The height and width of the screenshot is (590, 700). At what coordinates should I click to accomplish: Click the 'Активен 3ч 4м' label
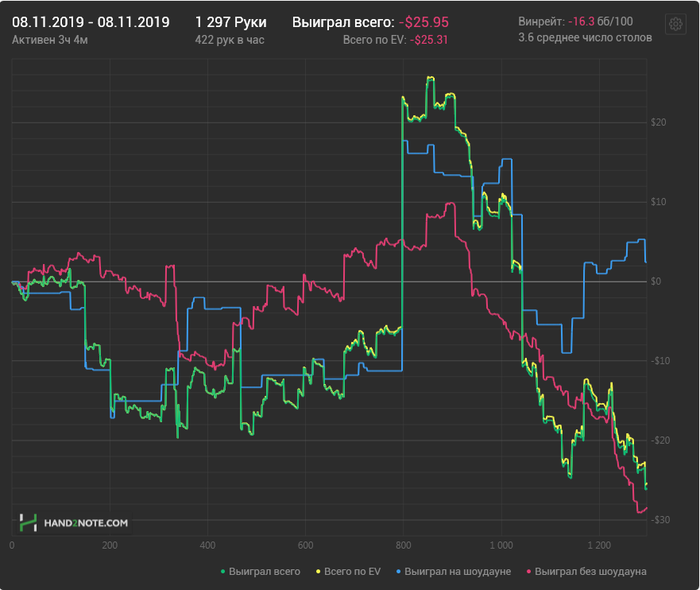50,40
